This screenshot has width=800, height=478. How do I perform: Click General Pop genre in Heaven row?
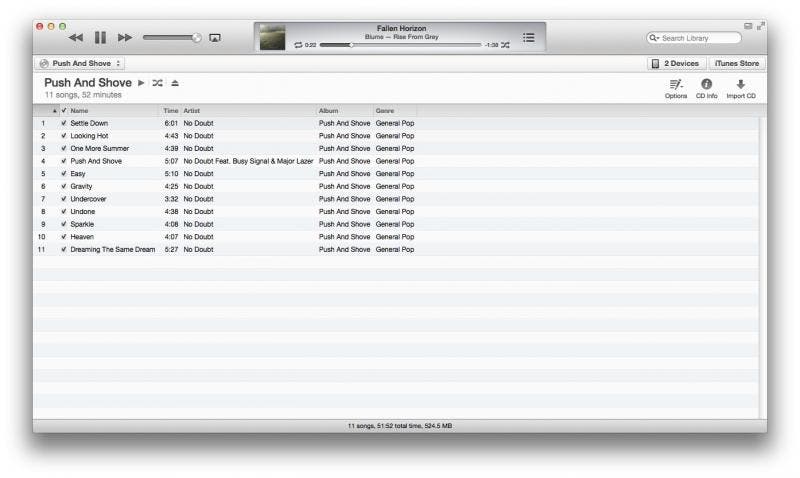(x=395, y=237)
